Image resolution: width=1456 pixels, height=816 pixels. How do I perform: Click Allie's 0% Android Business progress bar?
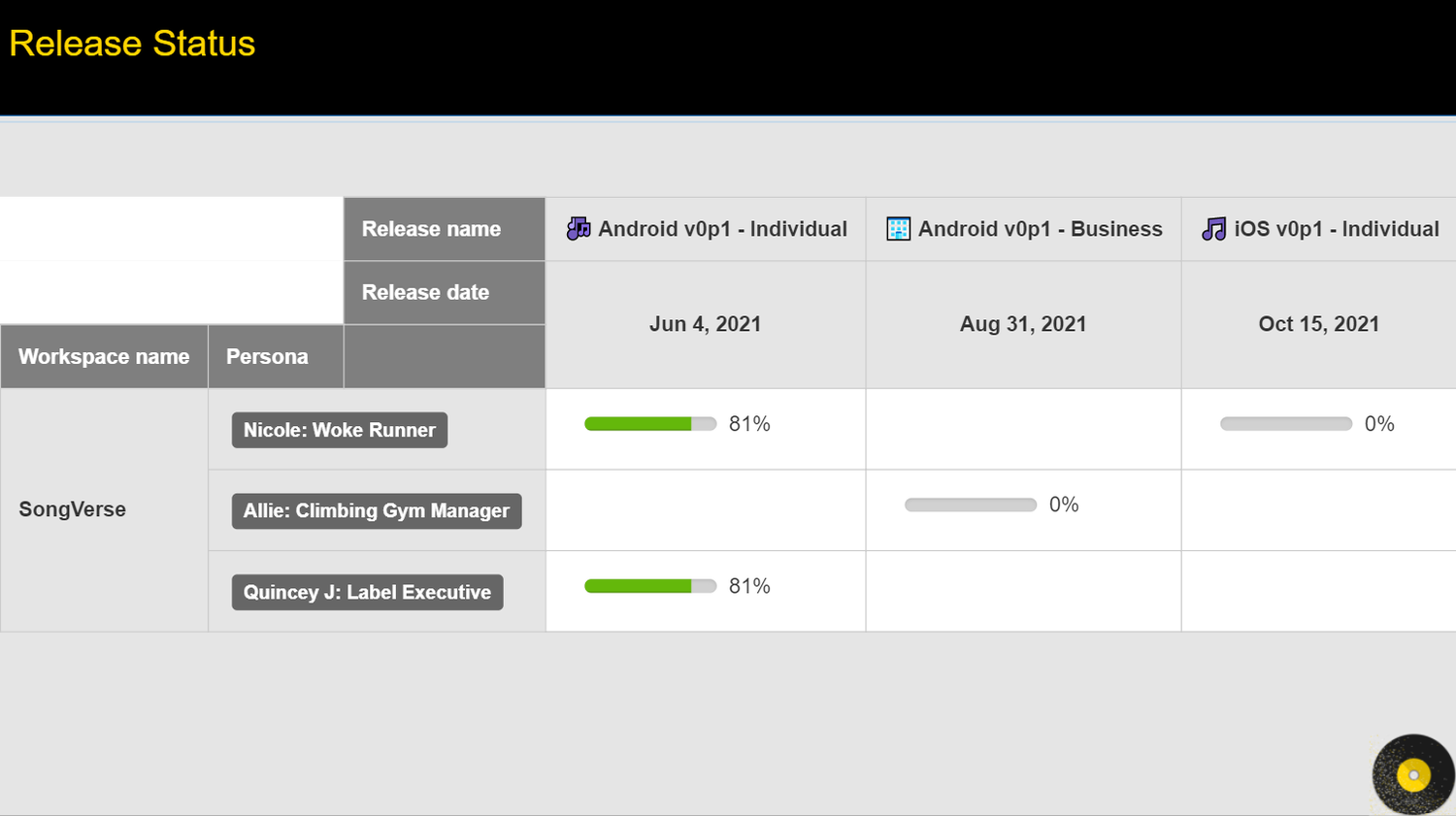(x=970, y=505)
